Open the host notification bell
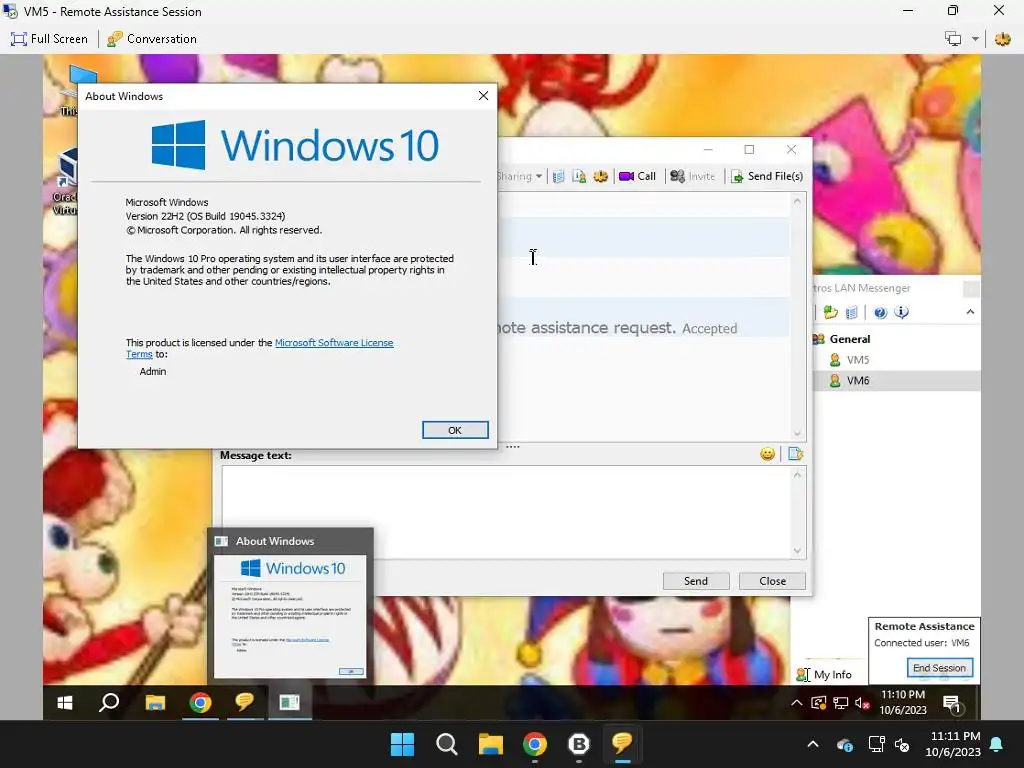 coord(997,744)
